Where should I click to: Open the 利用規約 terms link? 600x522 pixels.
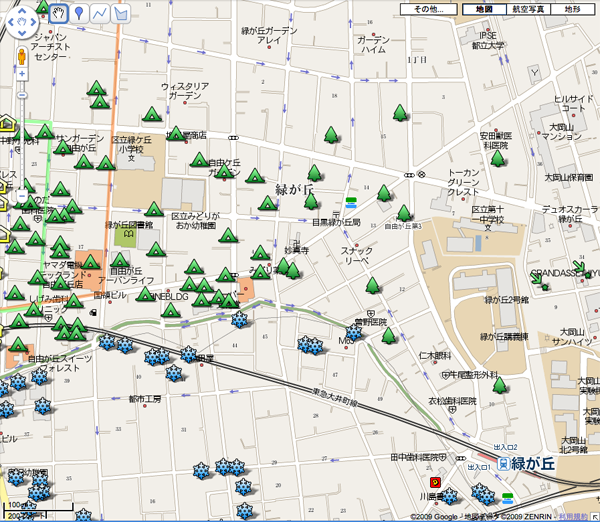click(x=573, y=516)
